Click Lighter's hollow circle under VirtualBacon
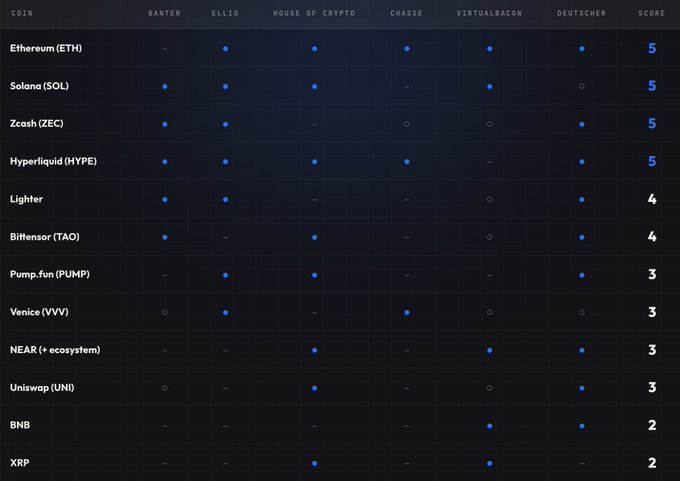The width and height of the screenshot is (680, 481). click(x=490, y=200)
